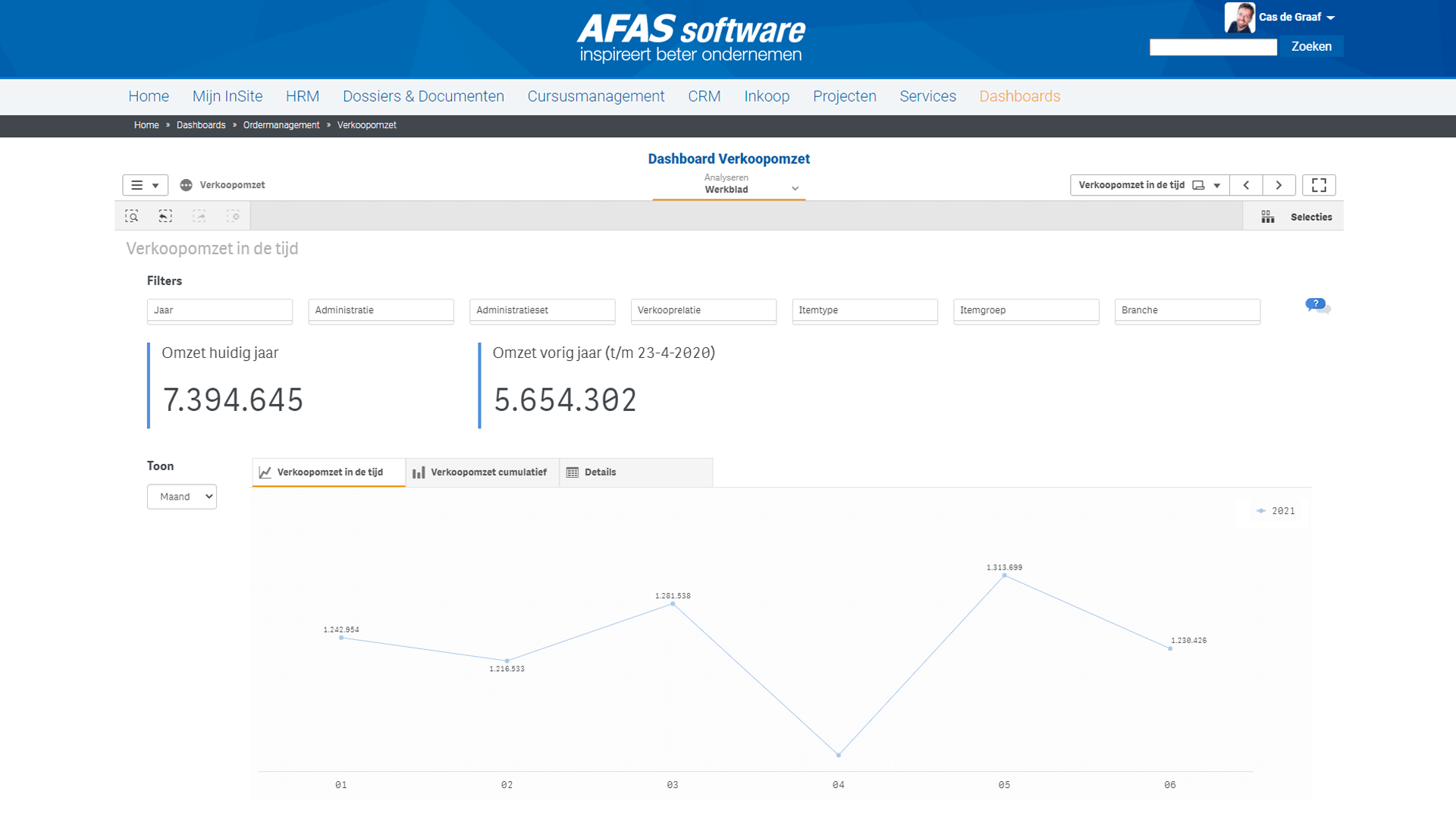The image size is (1456, 819).
Task: Click the month 01 data point 1.242.954
Action: click(341, 638)
